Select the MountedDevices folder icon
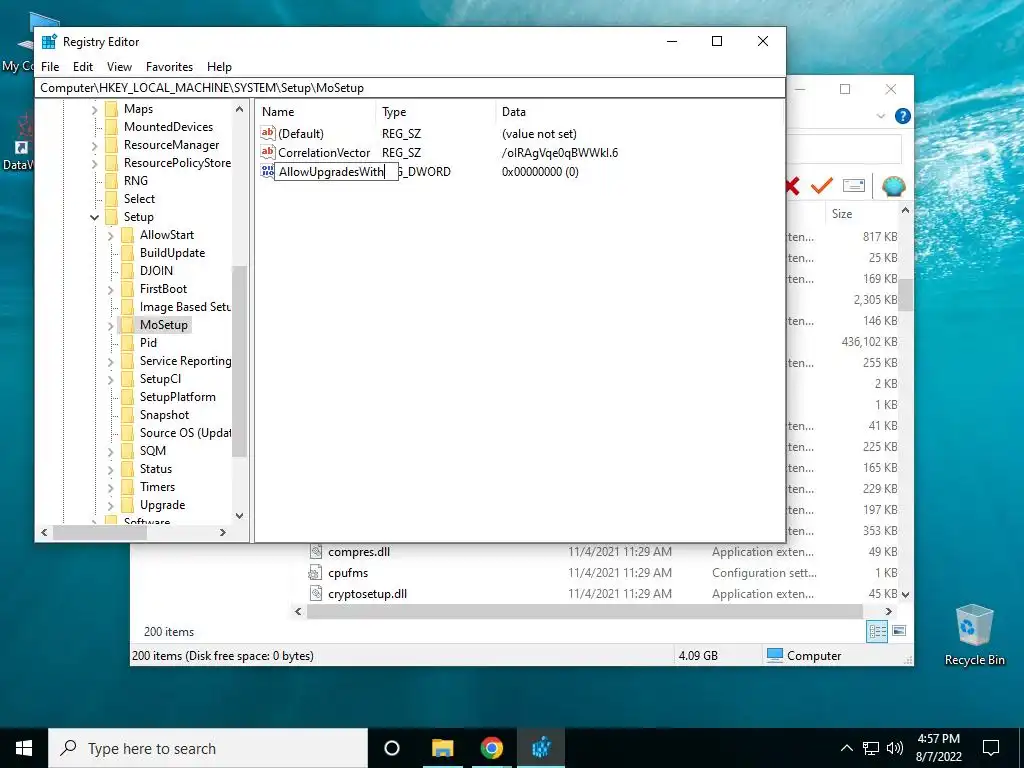 [x=111, y=127]
